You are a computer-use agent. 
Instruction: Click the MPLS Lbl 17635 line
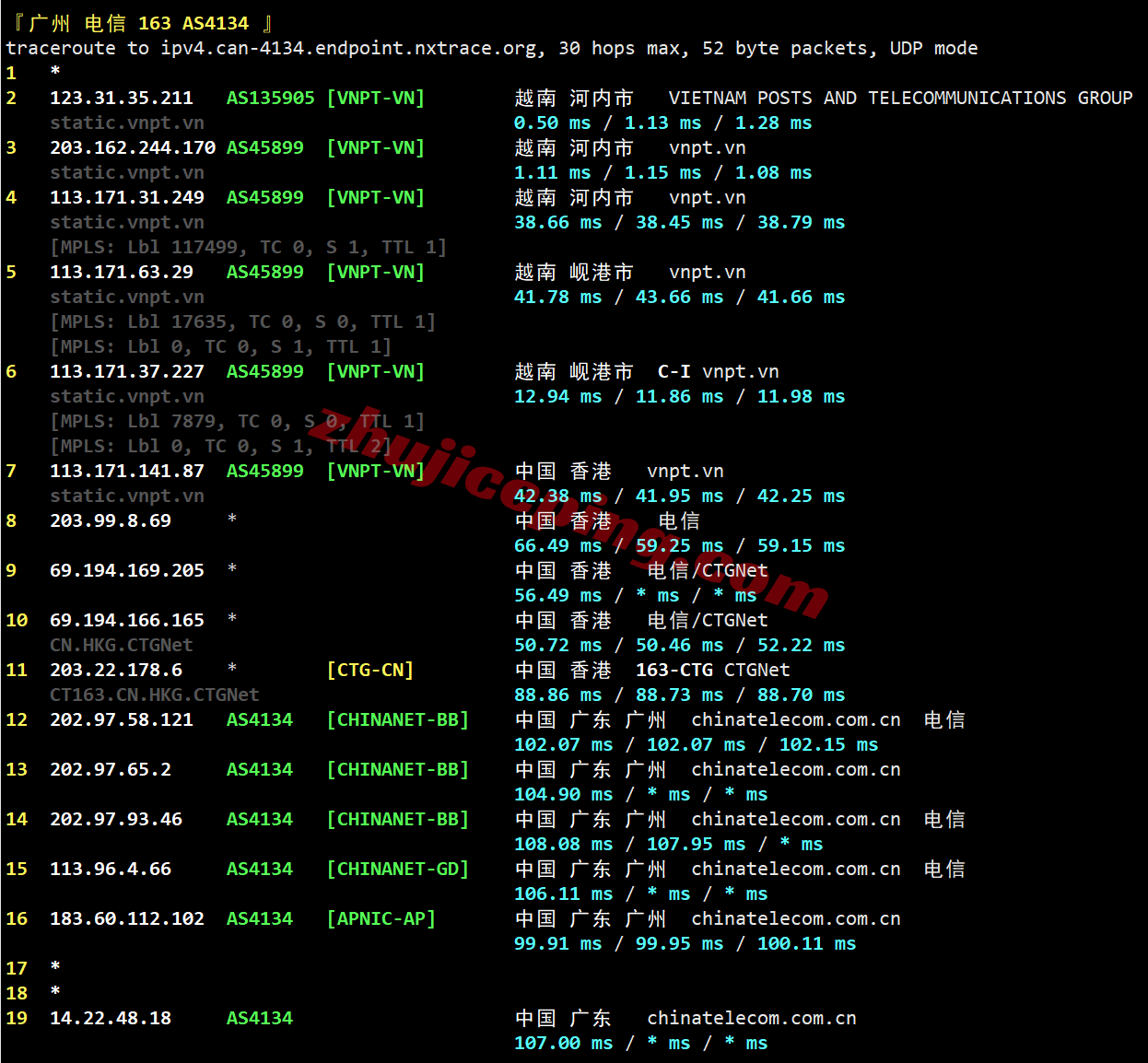pos(242,321)
